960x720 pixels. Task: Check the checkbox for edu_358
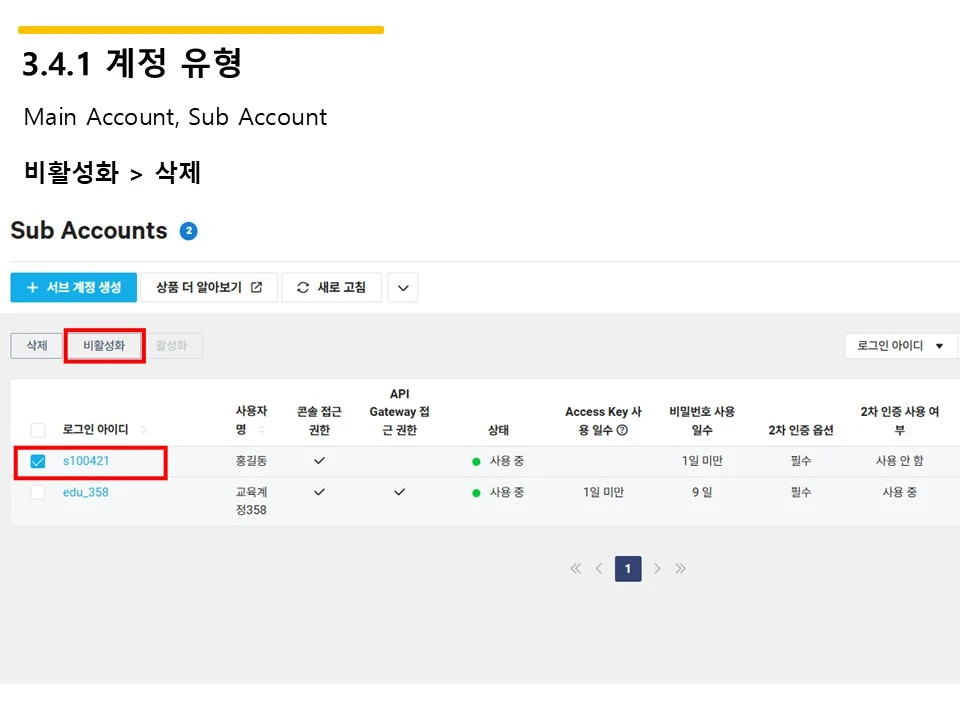coord(37,492)
